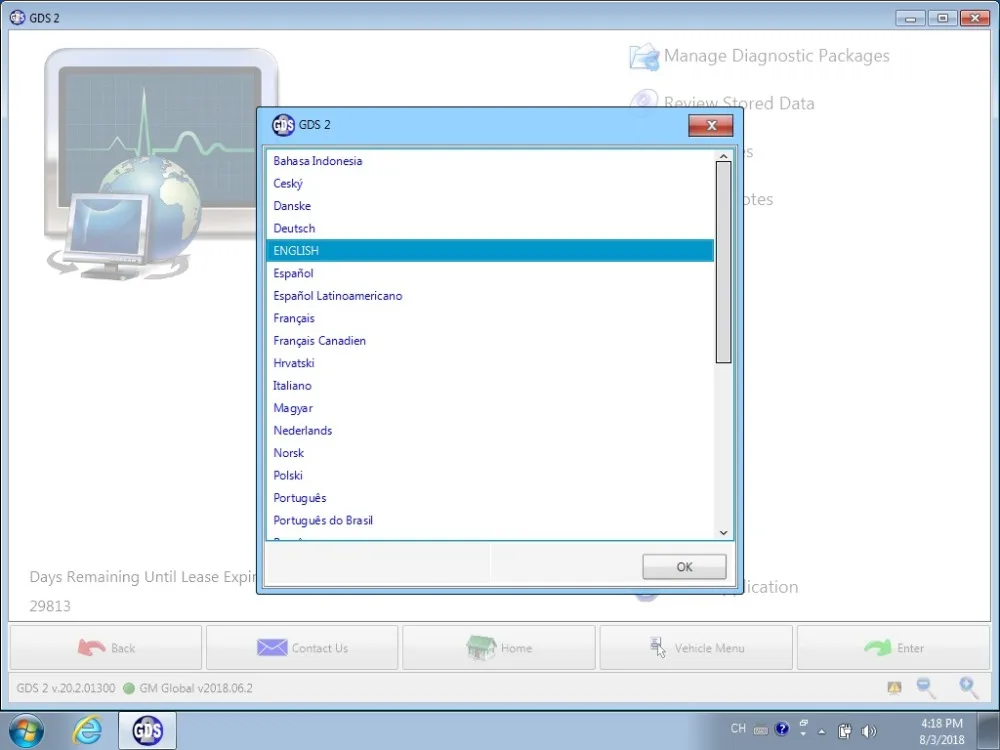
Task: Pick Español from the list
Action: [490, 273]
